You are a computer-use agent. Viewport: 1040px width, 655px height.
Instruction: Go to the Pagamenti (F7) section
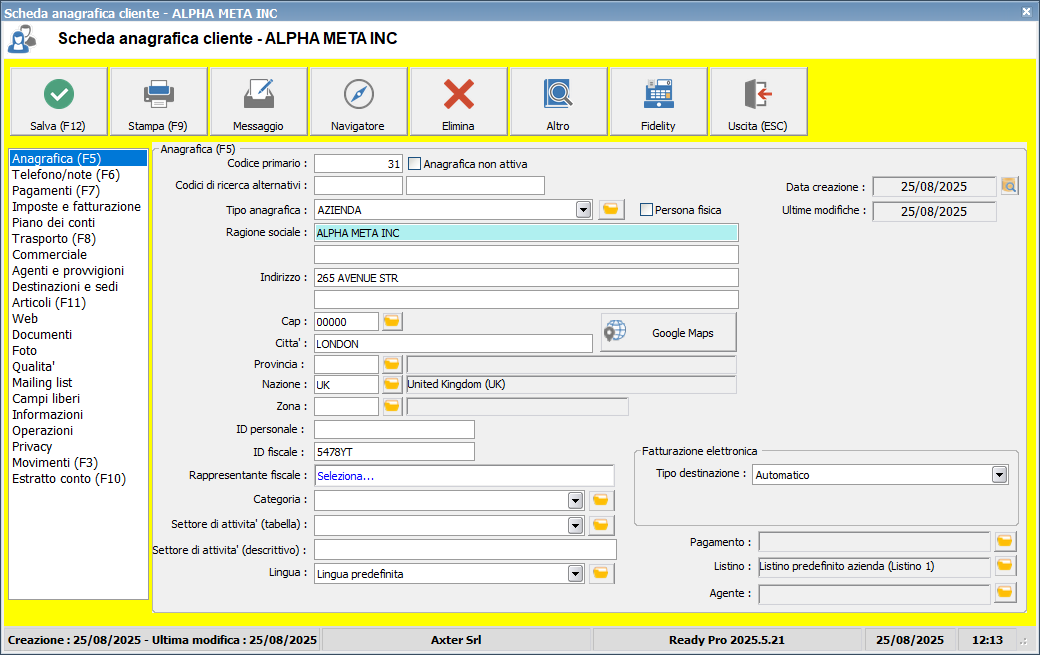pos(78,190)
